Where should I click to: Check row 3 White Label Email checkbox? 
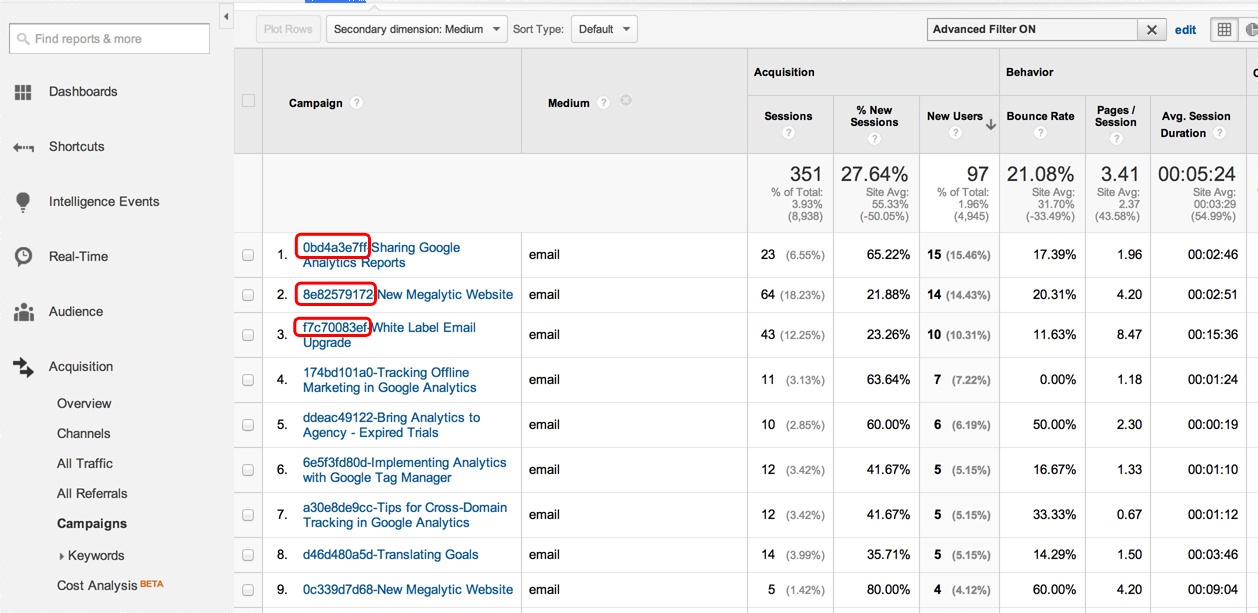tap(248, 335)
